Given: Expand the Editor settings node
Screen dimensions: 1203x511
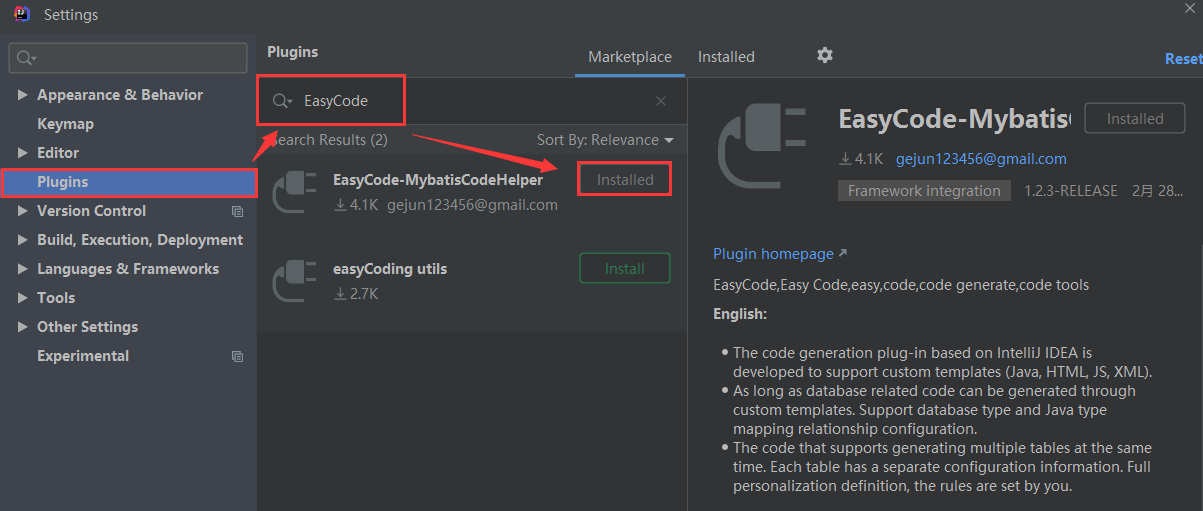Looking at the screenshot, I should [x=23, y=153].
